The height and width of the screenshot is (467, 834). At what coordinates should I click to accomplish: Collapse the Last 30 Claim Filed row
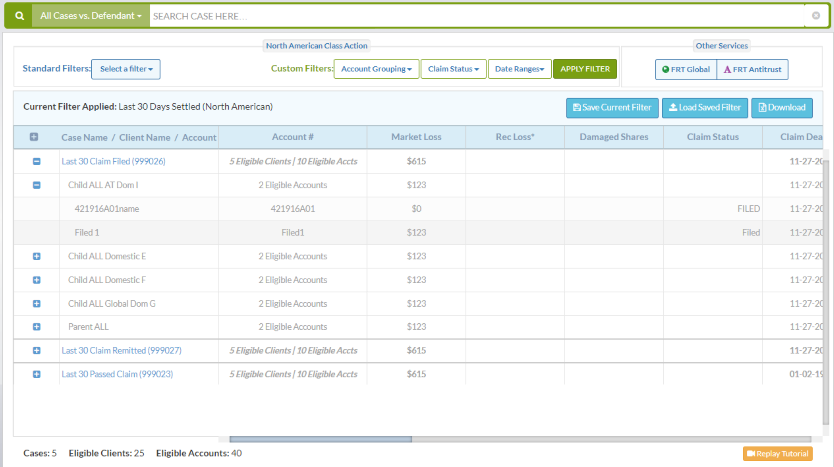tap(36, 161)
